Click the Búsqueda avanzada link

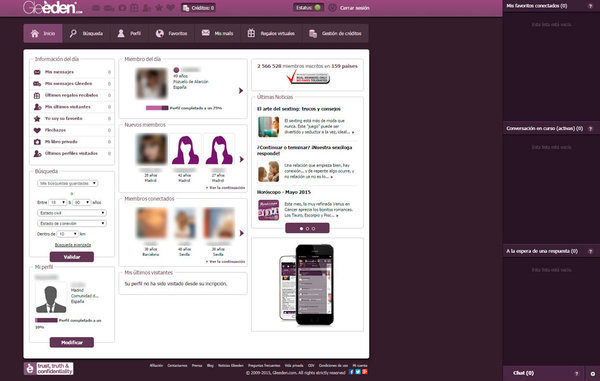point(73,245)
